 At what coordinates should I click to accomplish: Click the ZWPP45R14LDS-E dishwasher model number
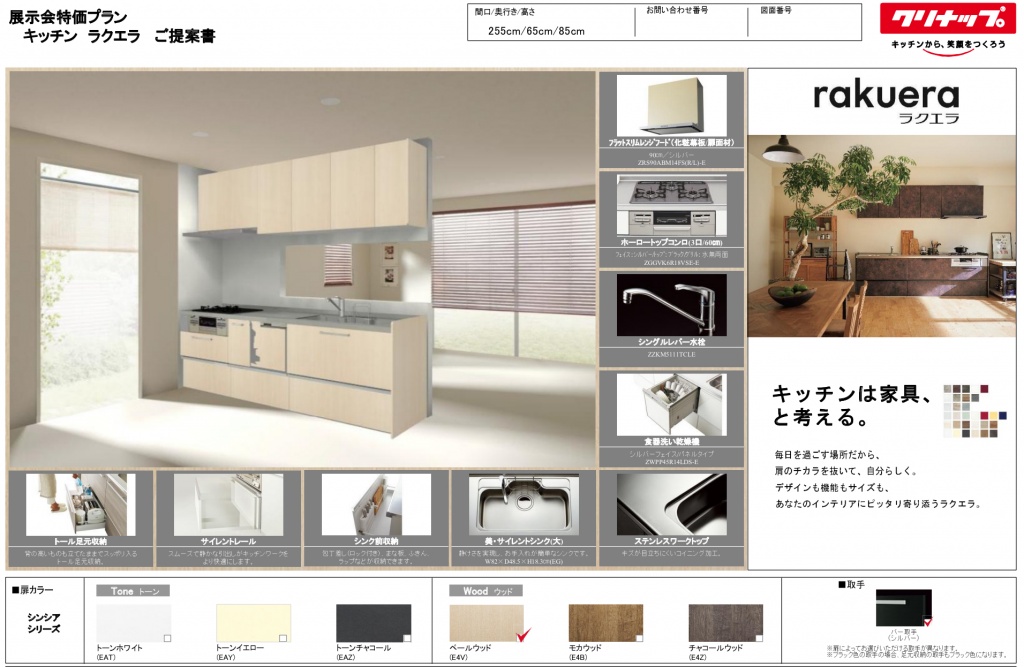(671, 462)
